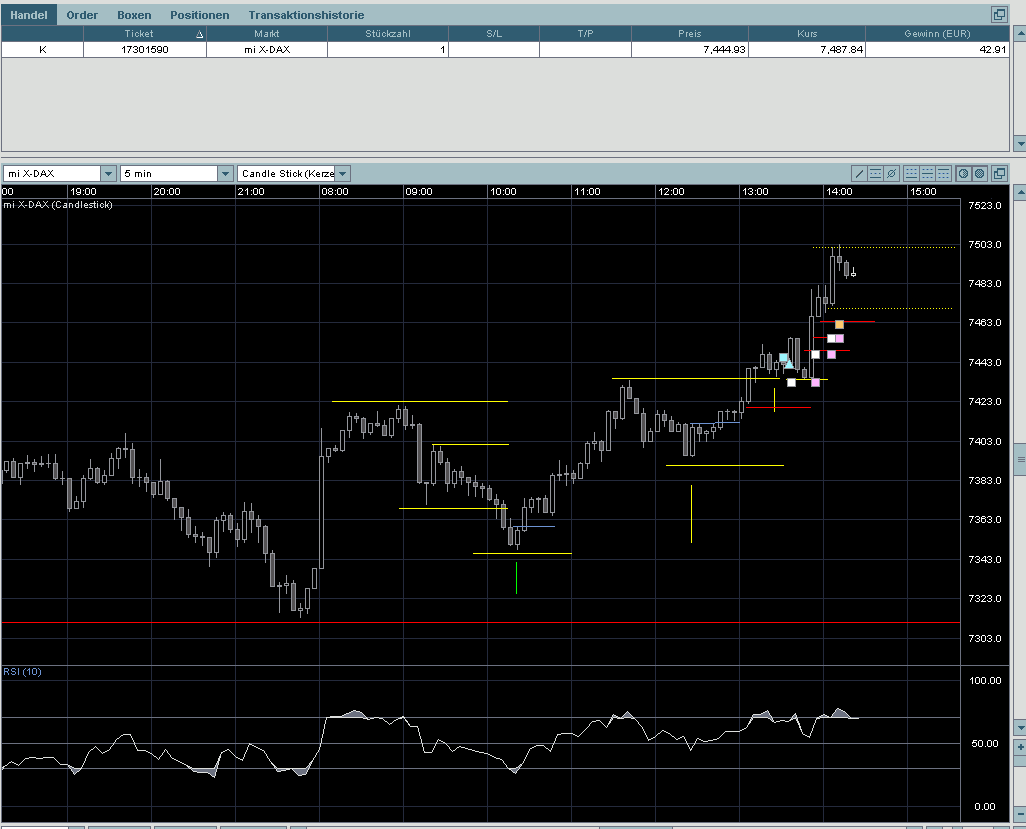The image size is (1026, 829).
Task: Choose line style with solid bottom line
Action: 911,173
